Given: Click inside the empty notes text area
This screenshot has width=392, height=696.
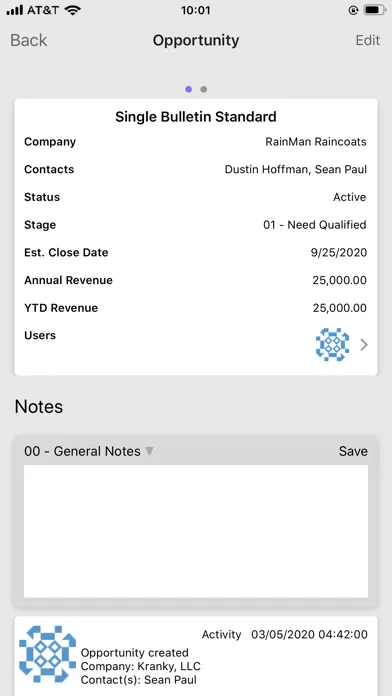Looking at the screenshot, I should pos(196,531).
